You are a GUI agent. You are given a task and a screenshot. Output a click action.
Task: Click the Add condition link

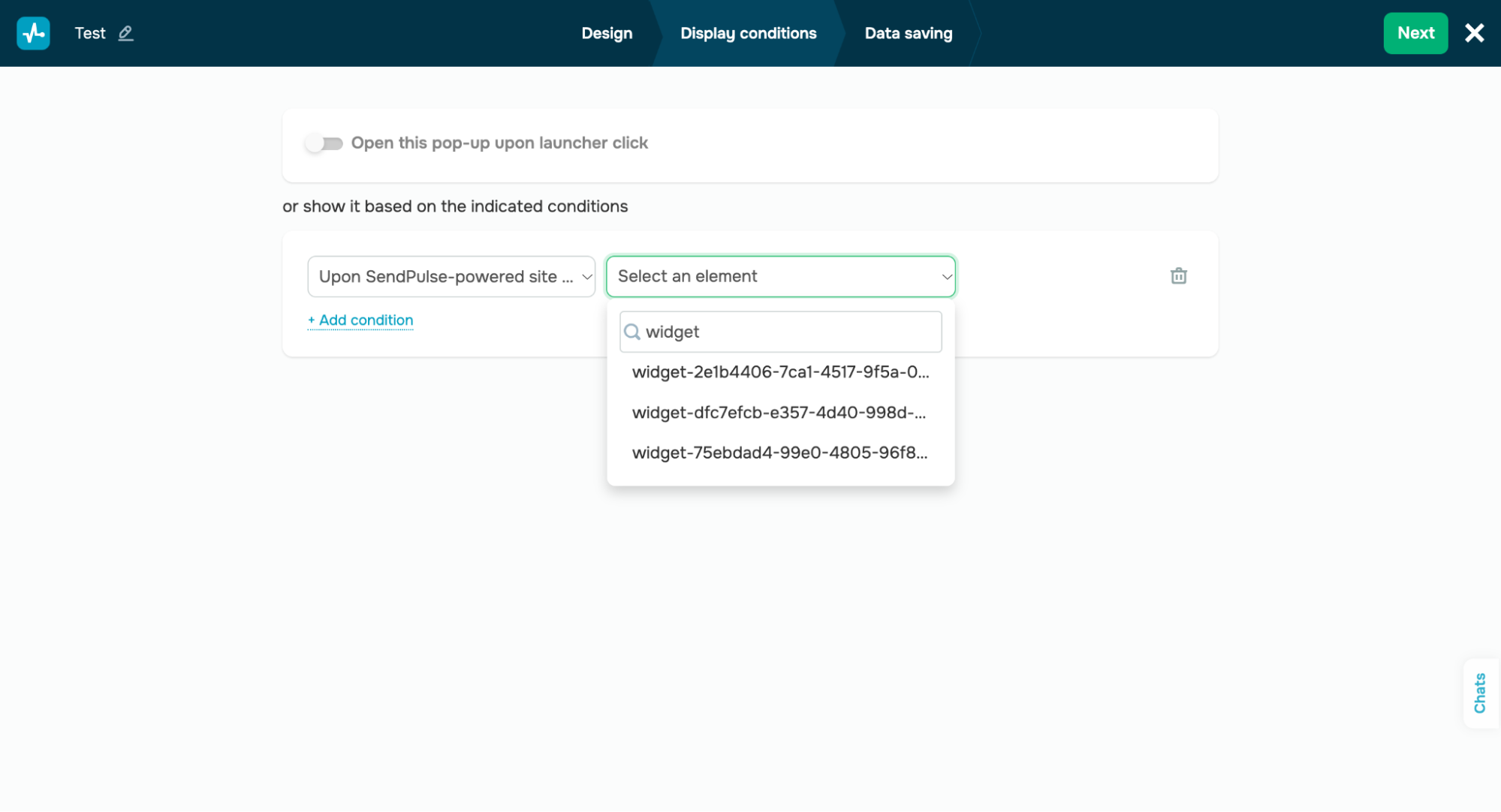coord(360,320)
